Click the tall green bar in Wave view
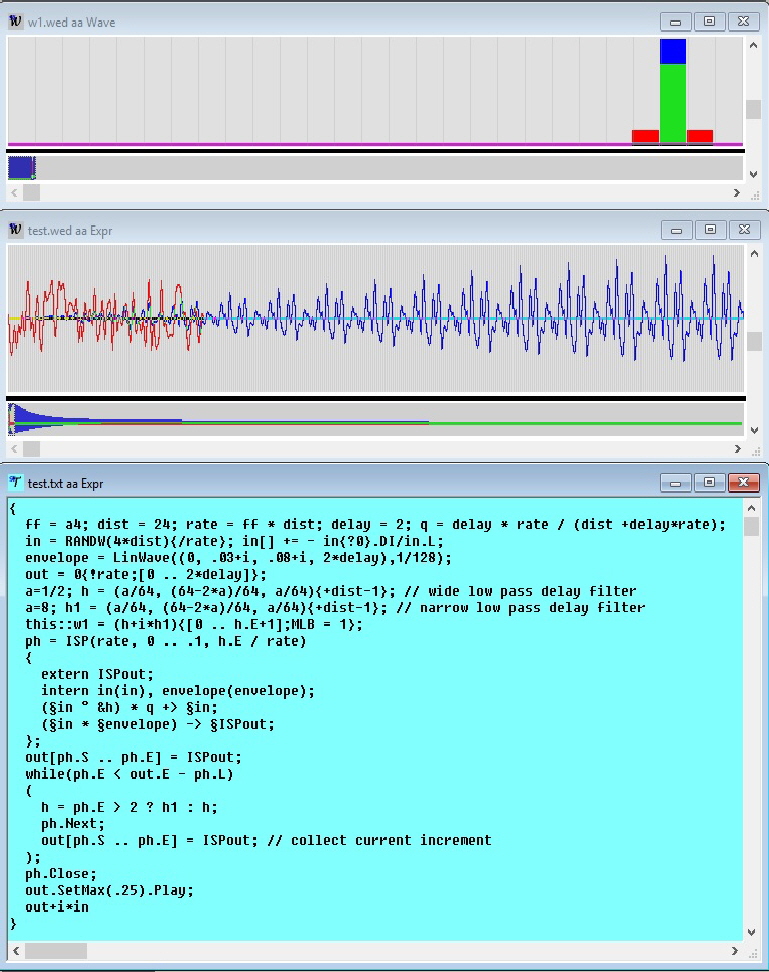Screen dimensions: 769x972 pyautogui.click(x=673, y=102)
